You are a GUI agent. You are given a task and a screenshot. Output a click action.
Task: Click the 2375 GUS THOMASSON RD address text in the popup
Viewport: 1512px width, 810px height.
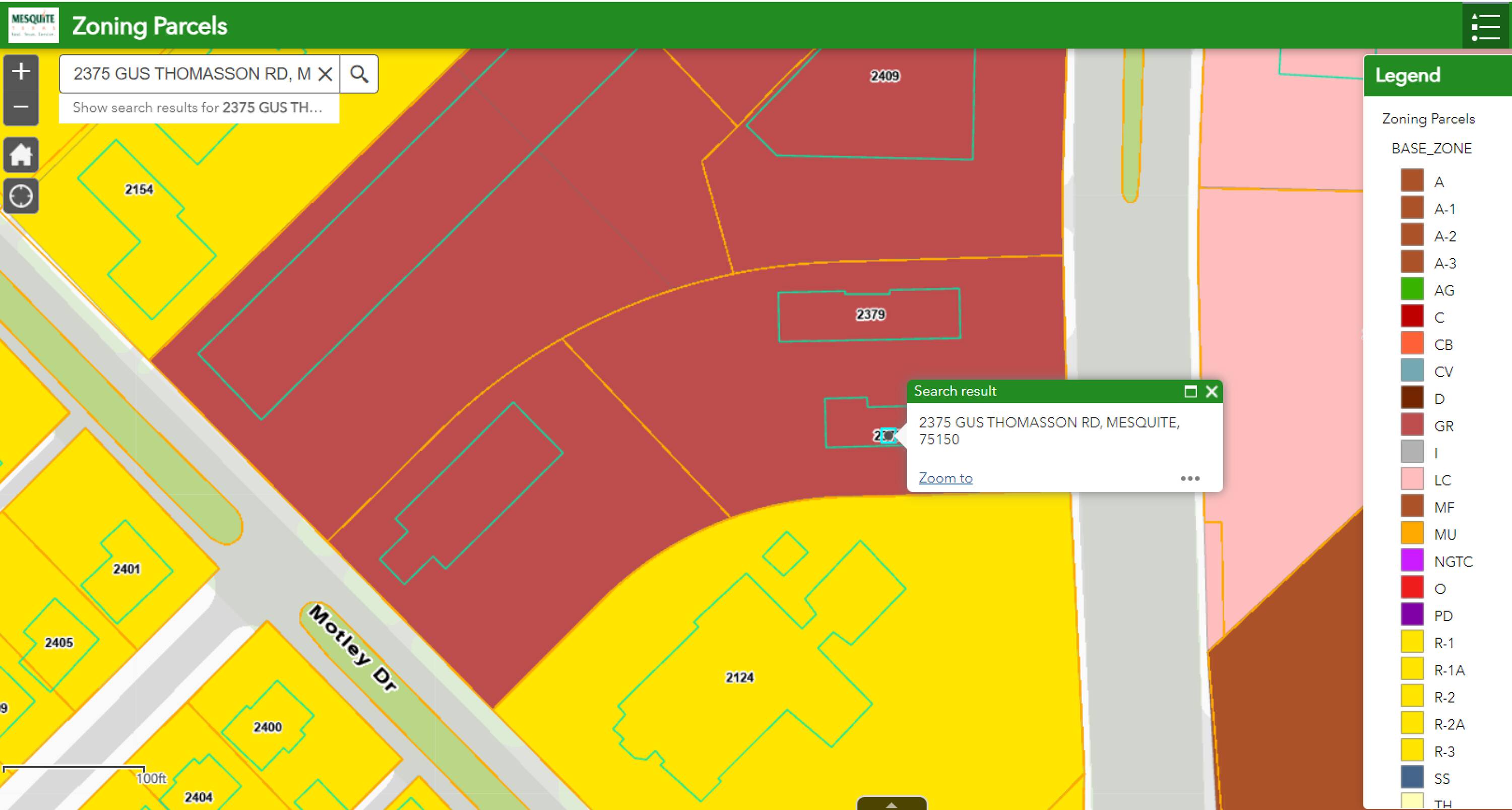pyautogui.click(x=1049, y=430)
